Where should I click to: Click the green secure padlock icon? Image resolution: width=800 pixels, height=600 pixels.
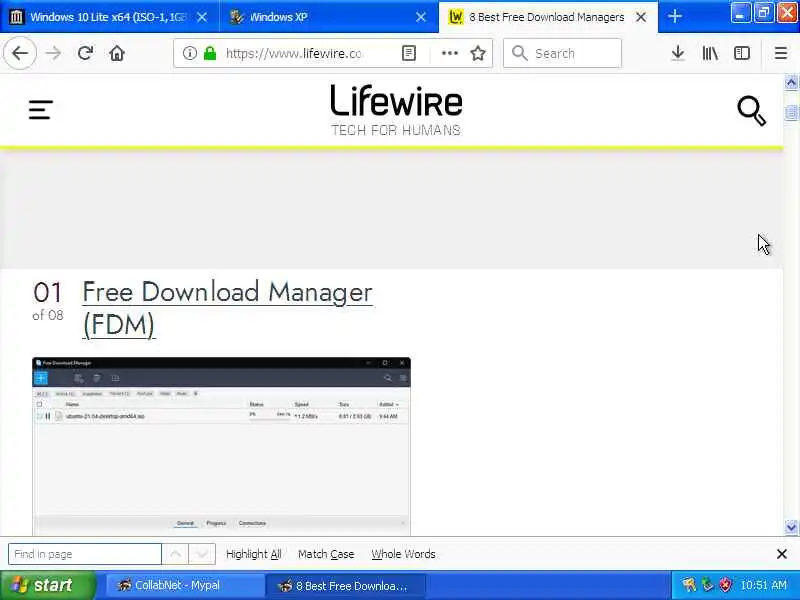click(210, 53)
